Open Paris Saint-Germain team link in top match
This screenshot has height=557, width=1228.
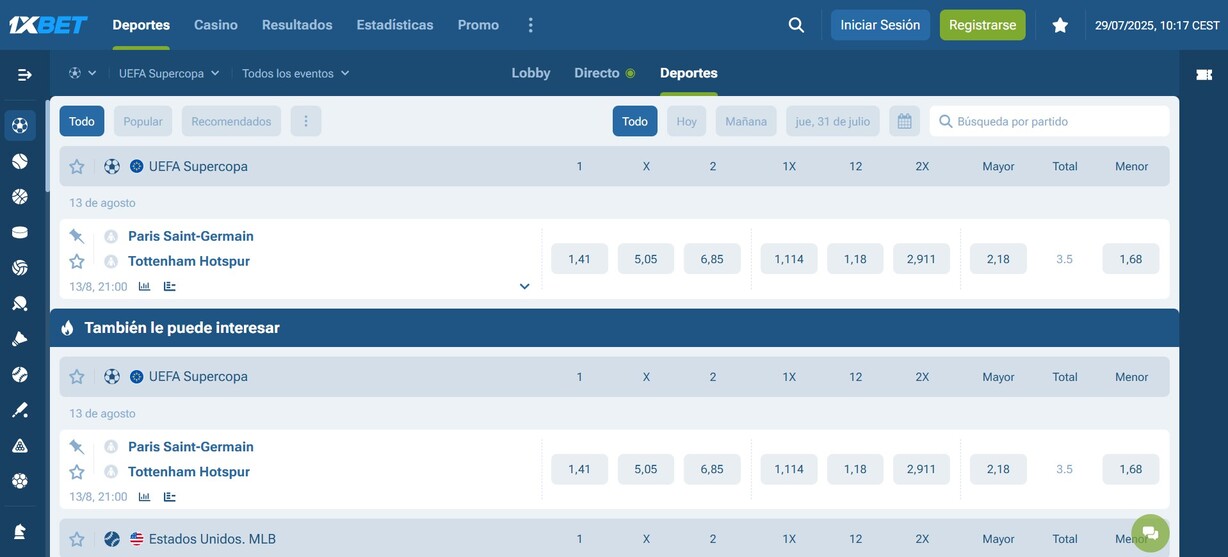click(191, 236)
